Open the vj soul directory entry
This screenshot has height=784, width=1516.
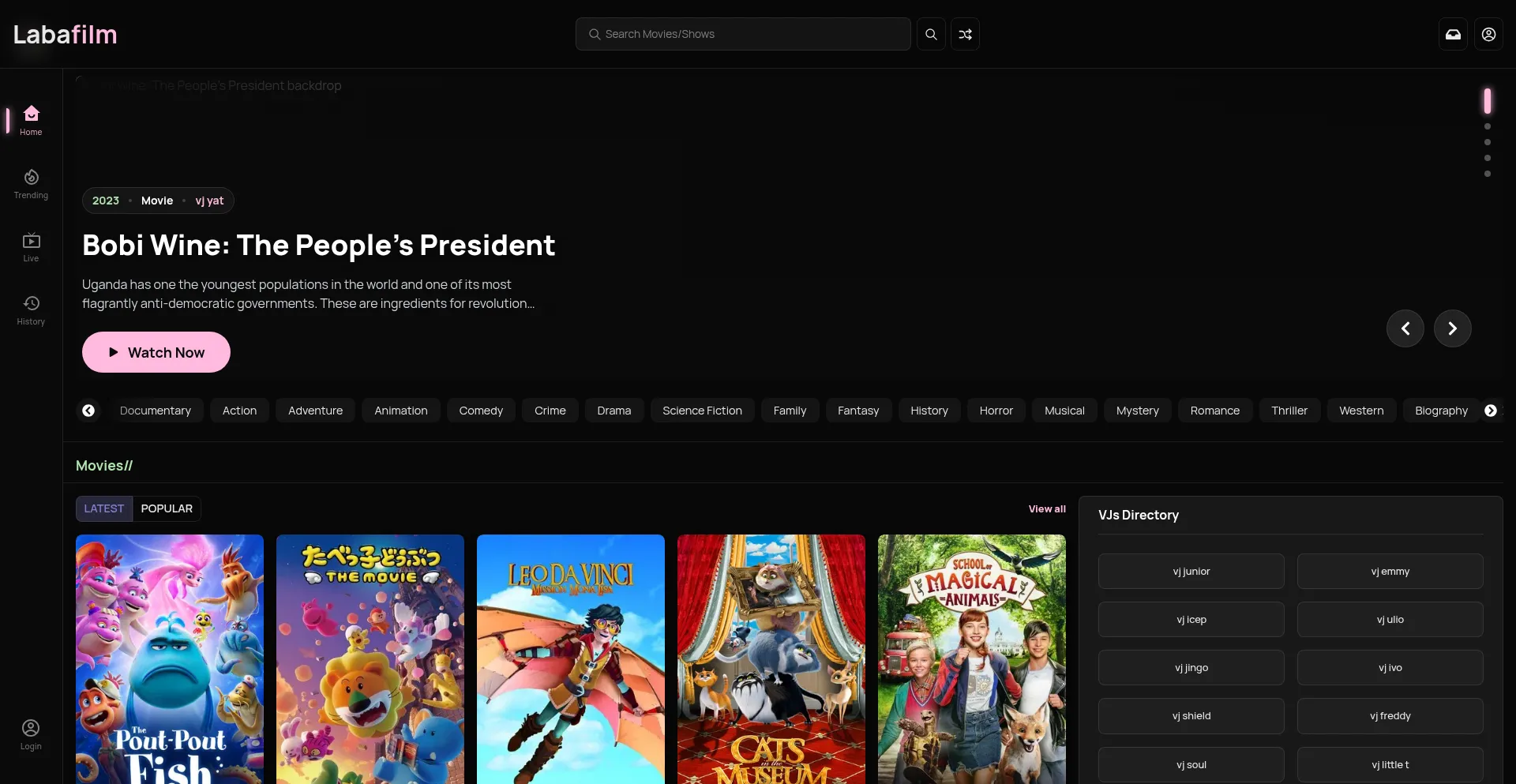(1191, 765)
